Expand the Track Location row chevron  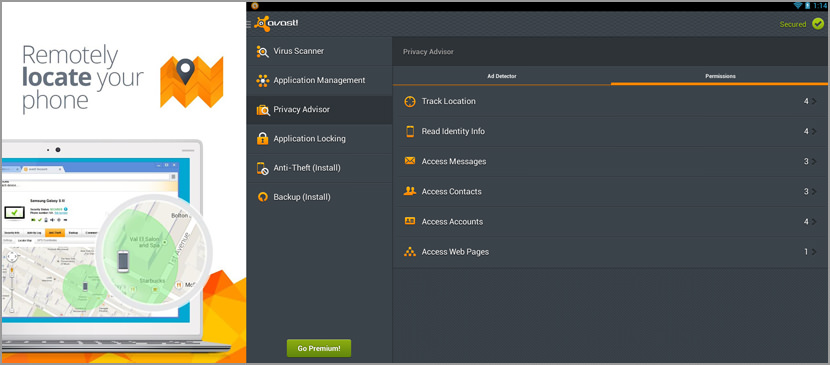(814, 102)
